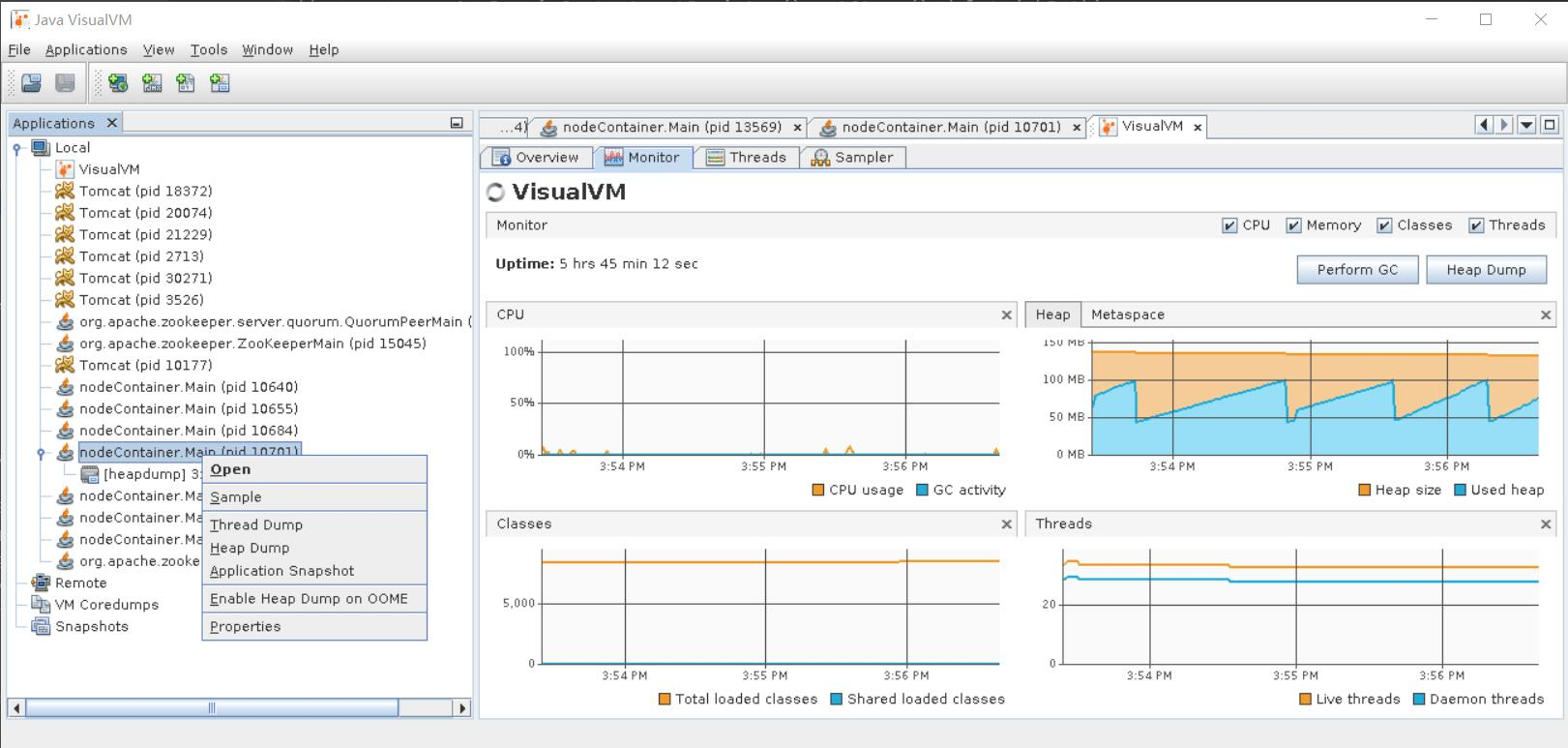Open the View menu
Viewport: 1568px width, 748px height.
click(x=159, y=49)
